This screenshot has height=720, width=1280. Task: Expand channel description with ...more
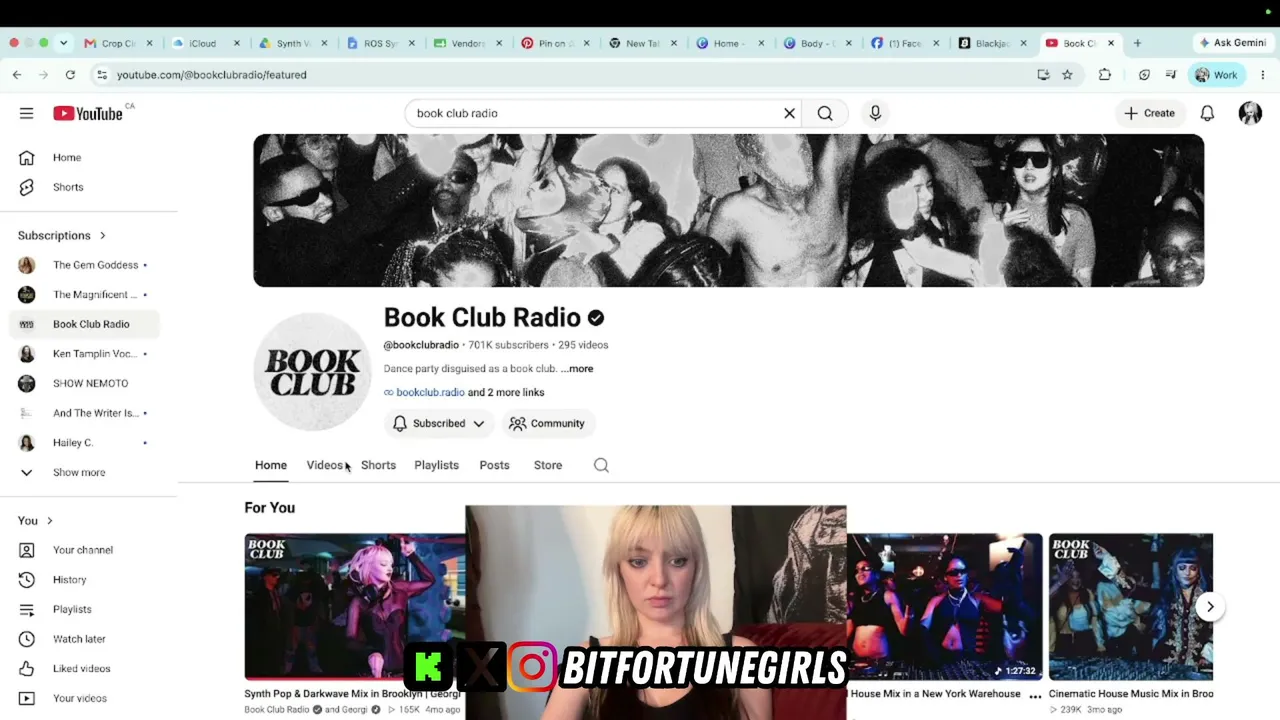click(577, 369)
